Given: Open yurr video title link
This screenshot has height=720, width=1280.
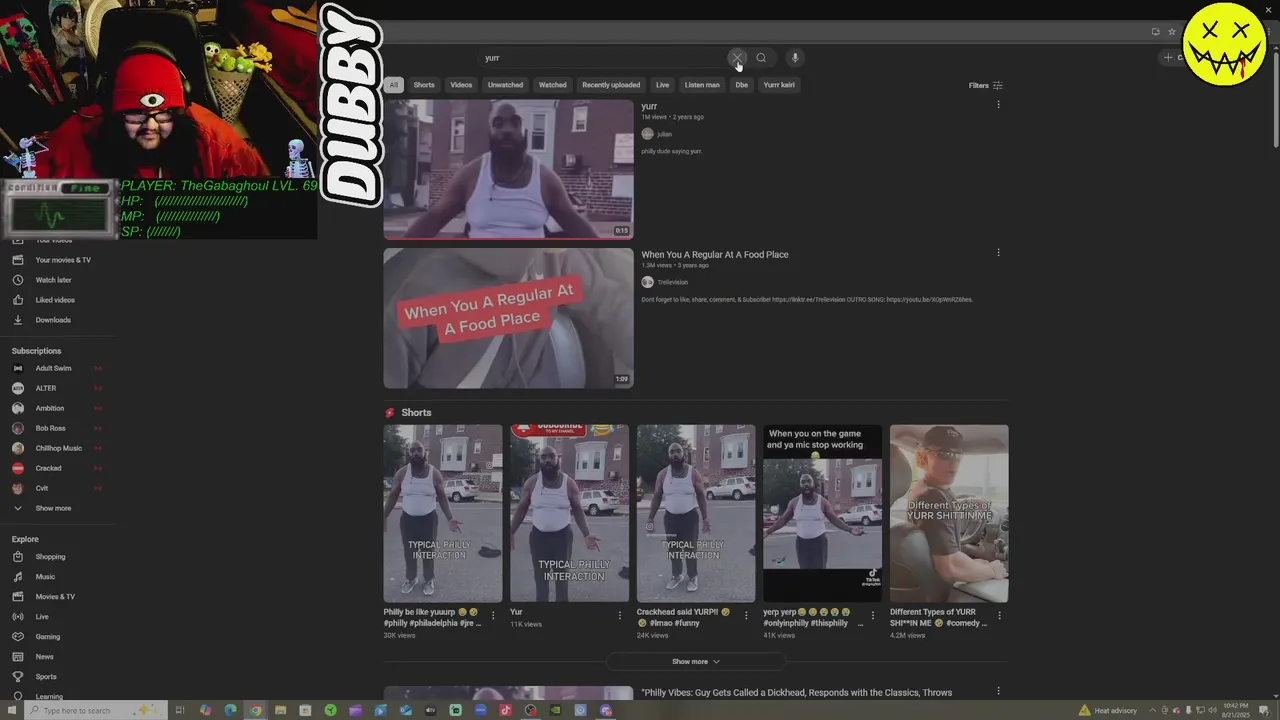Looking at the screenshot, I should point(649,106).
